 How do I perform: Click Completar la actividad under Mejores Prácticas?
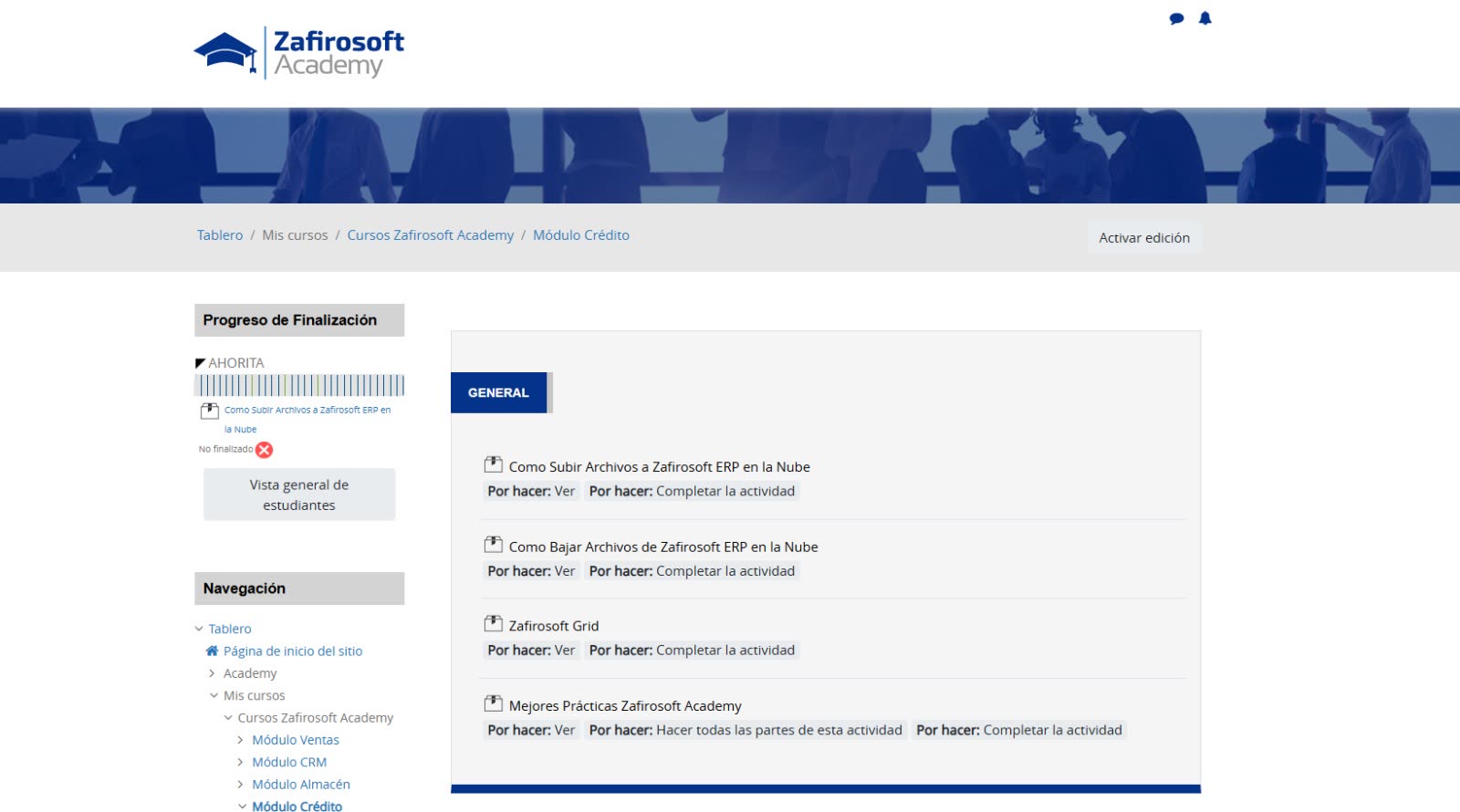tap(1019, 730)
